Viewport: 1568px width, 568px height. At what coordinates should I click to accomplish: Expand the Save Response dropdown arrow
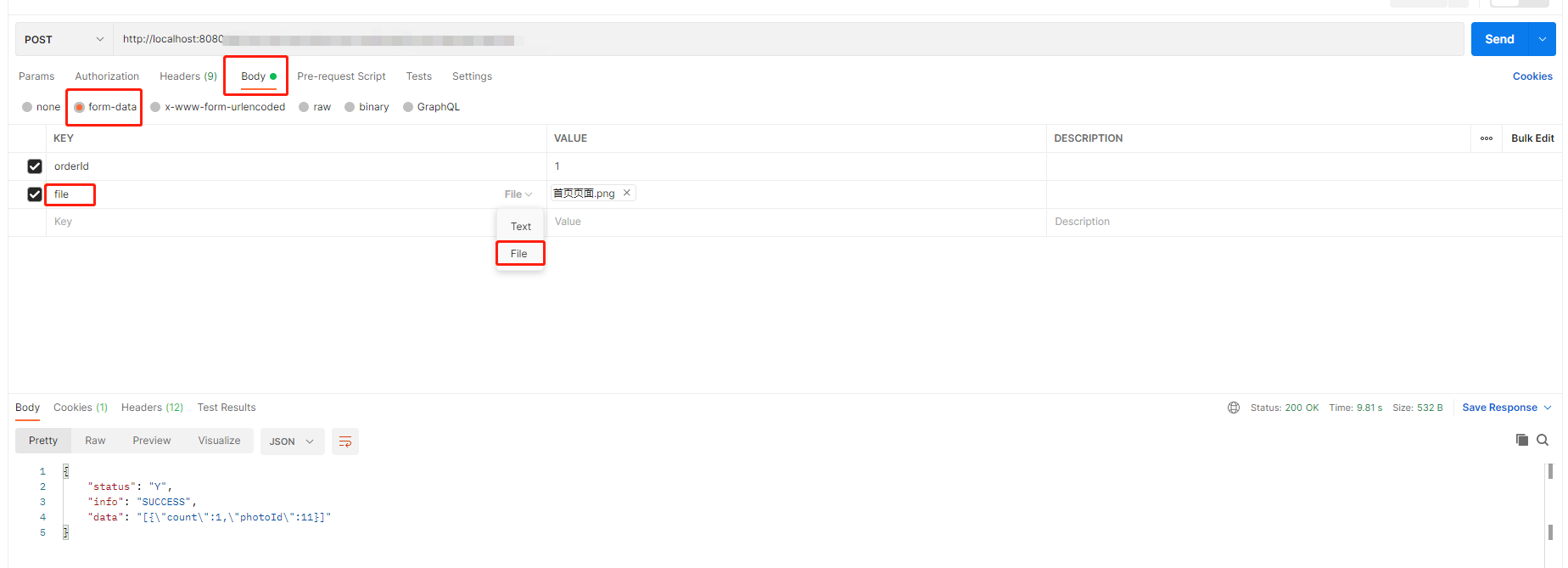click(1548, 408)
